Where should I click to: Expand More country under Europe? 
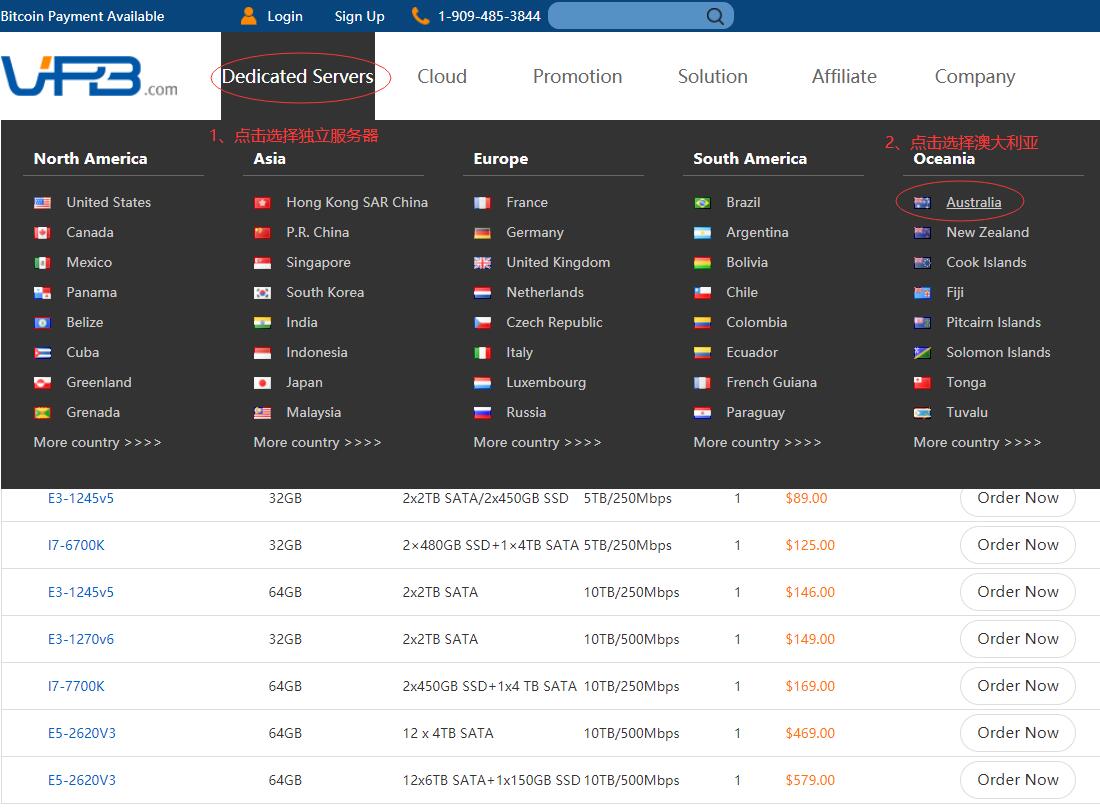coord(537,442)
